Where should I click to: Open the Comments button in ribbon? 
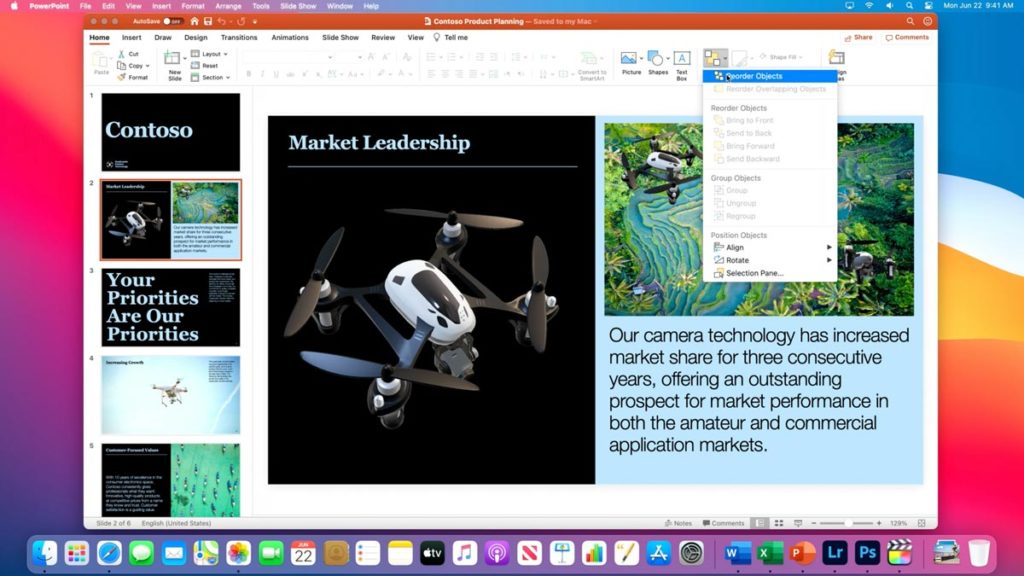[907, 38]
